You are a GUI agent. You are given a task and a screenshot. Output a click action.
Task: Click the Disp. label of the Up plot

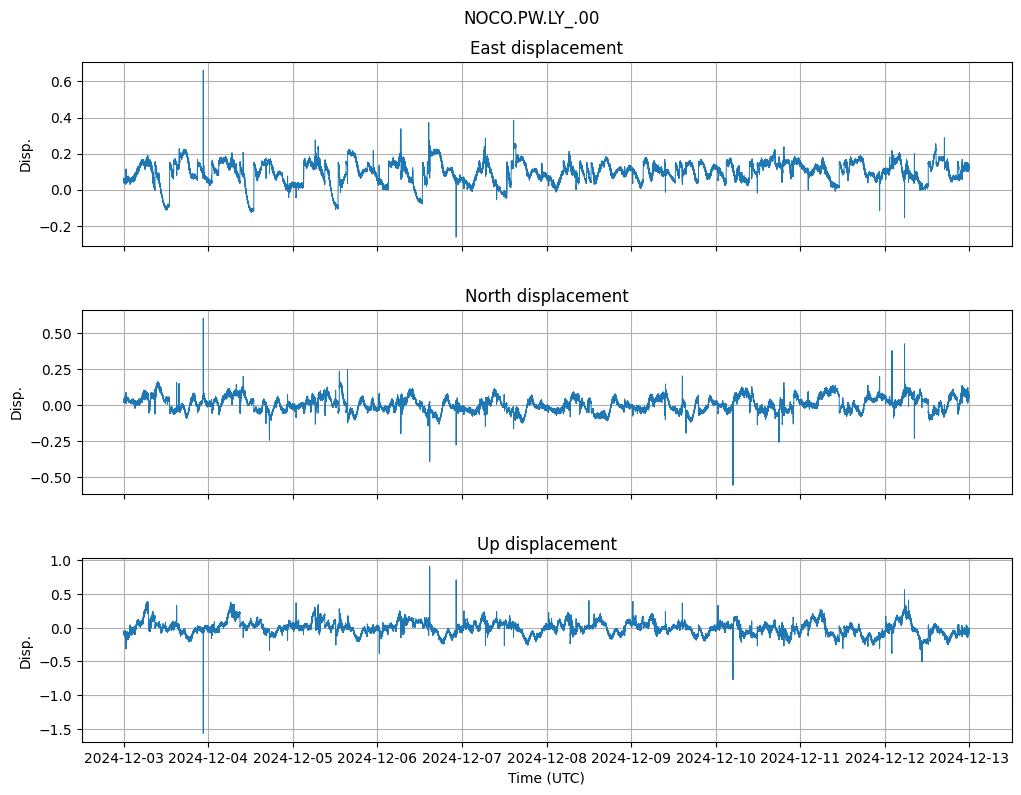(x=26, y=651)
